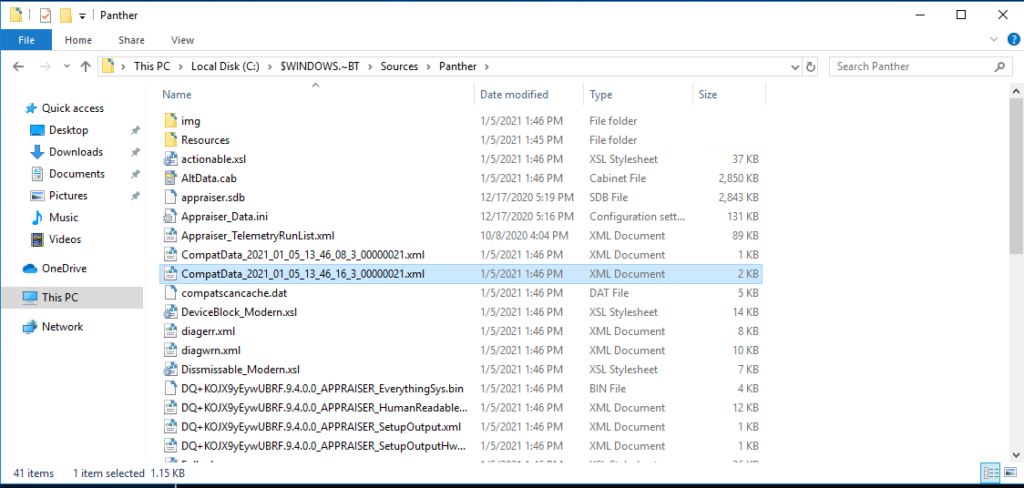Select Appraiser_TelemetryRunList.xml file icon

coord(170,235)
